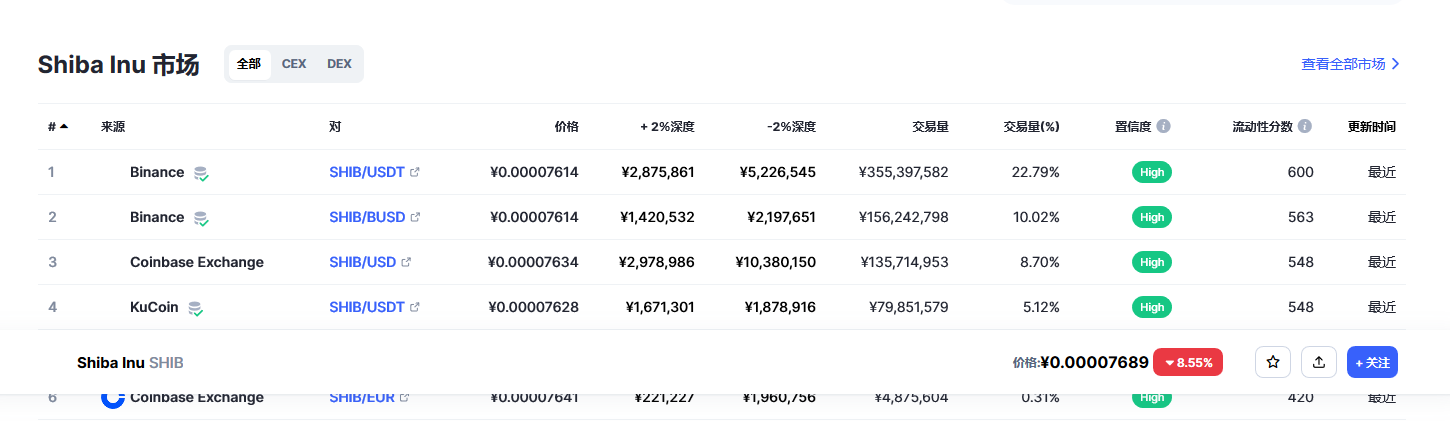Click info icon next to 流动性分数
This screenshot has width=1450, height=430.
[1305, 127]
